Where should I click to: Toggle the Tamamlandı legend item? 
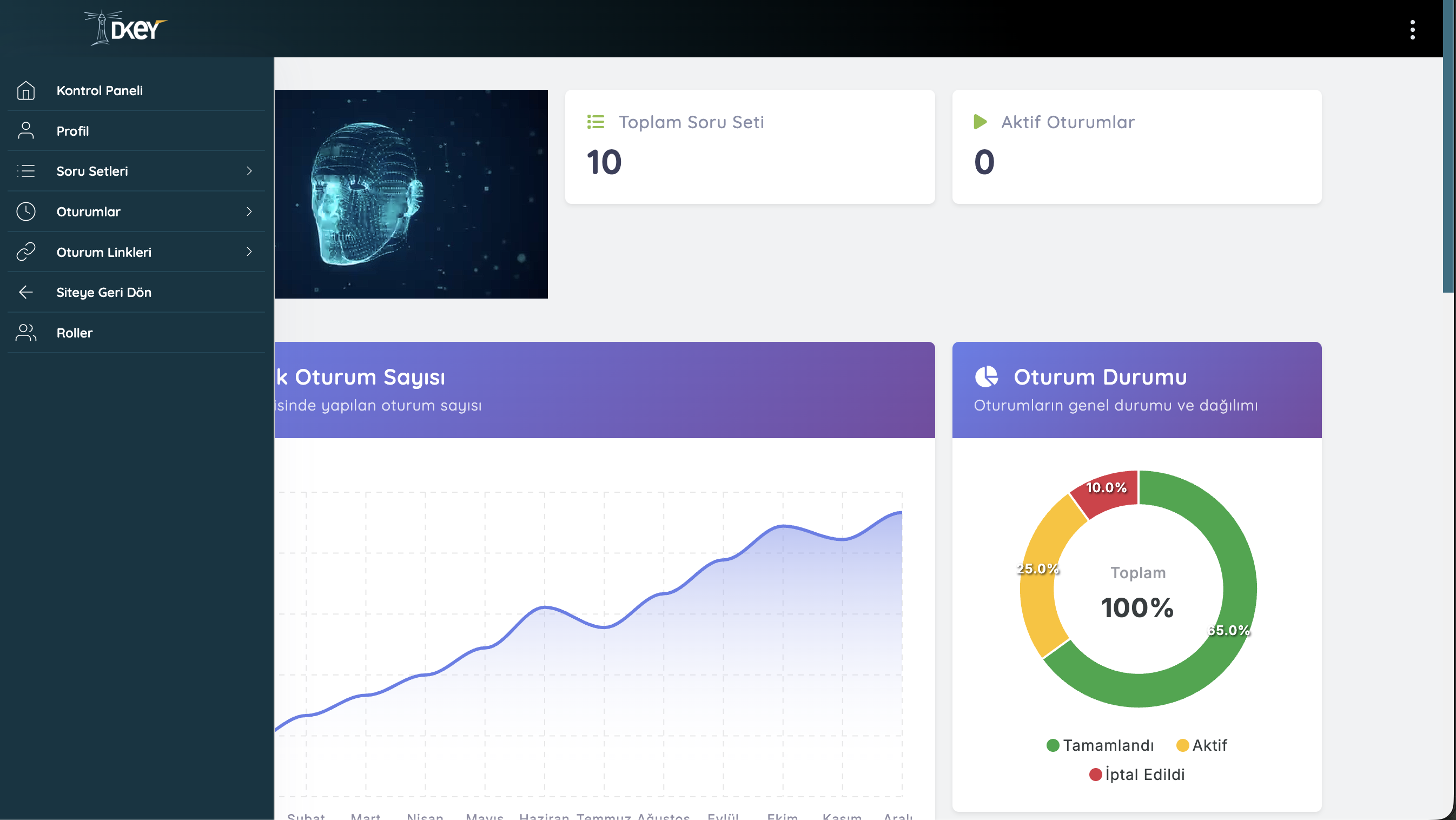(x=1100, y=745)
